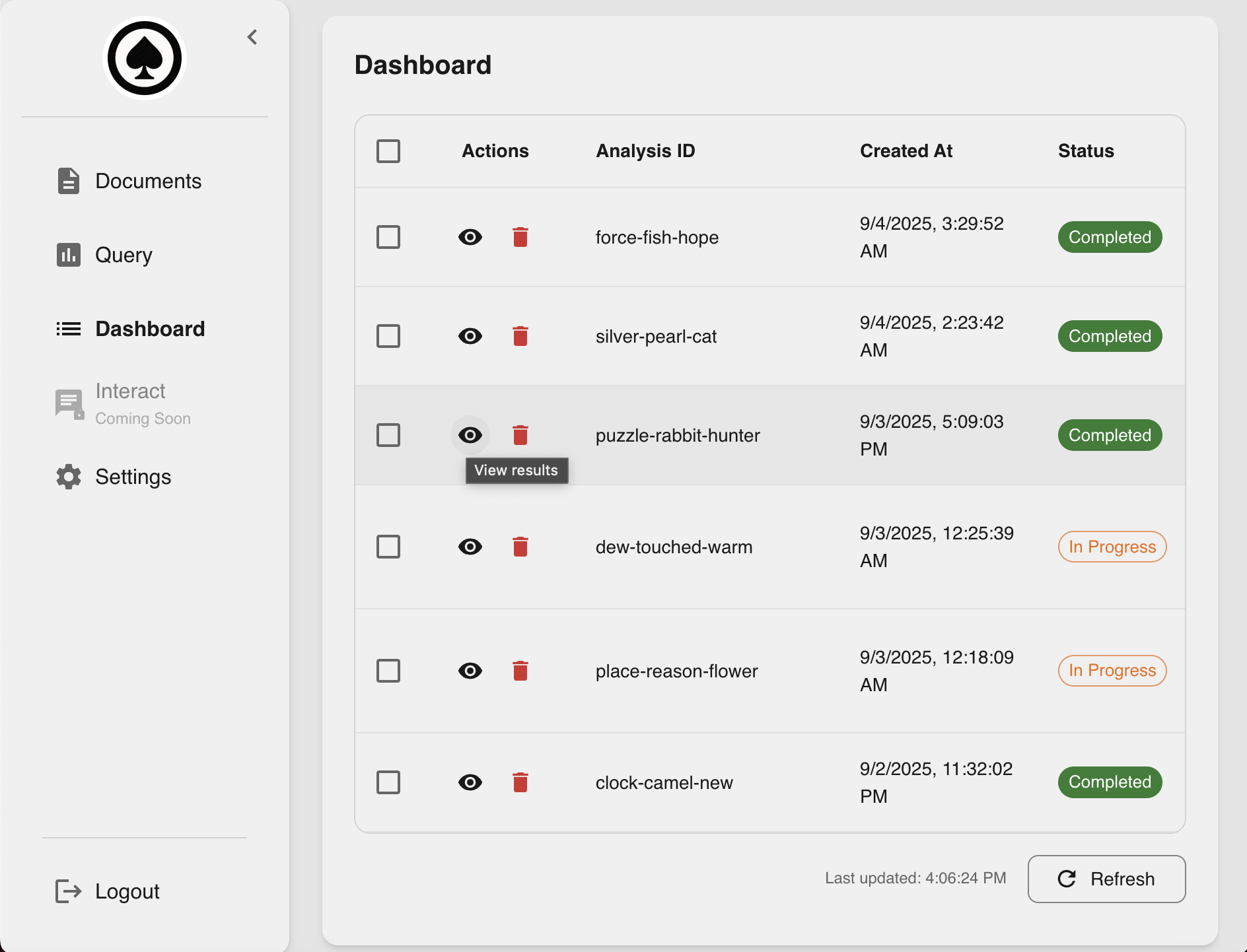Delete the clock-camel-new analysis

(x=520, y=782)
